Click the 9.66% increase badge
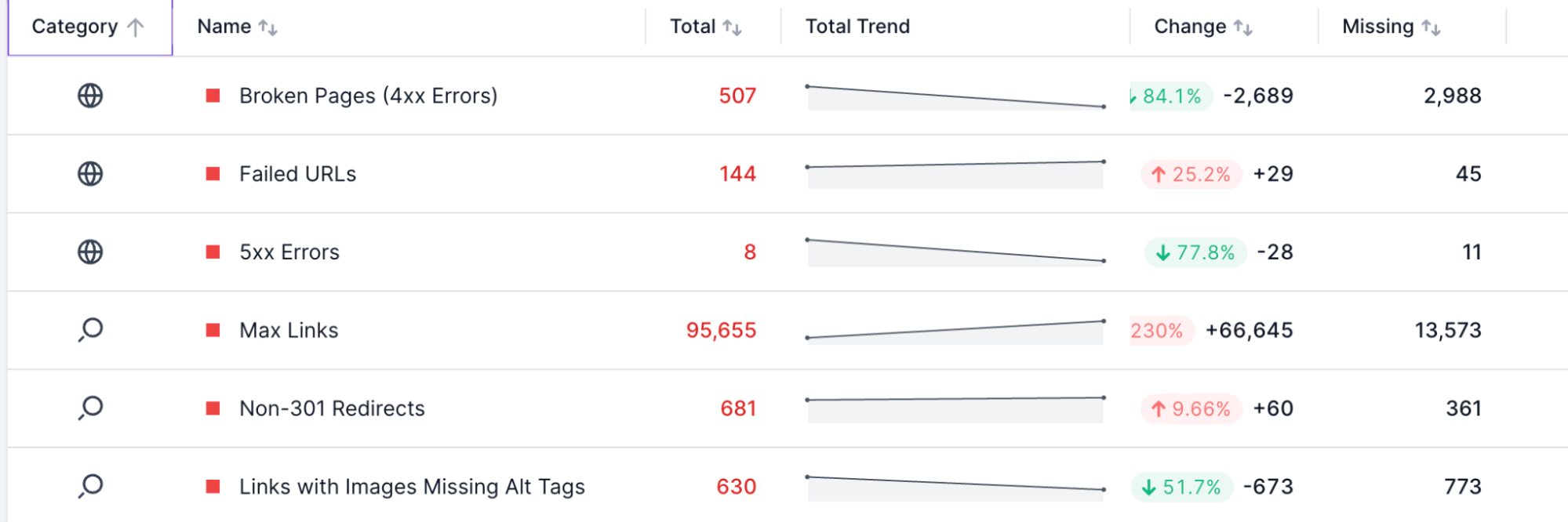The width and height of the screenshot is (1568, 522). point(1191,408)
